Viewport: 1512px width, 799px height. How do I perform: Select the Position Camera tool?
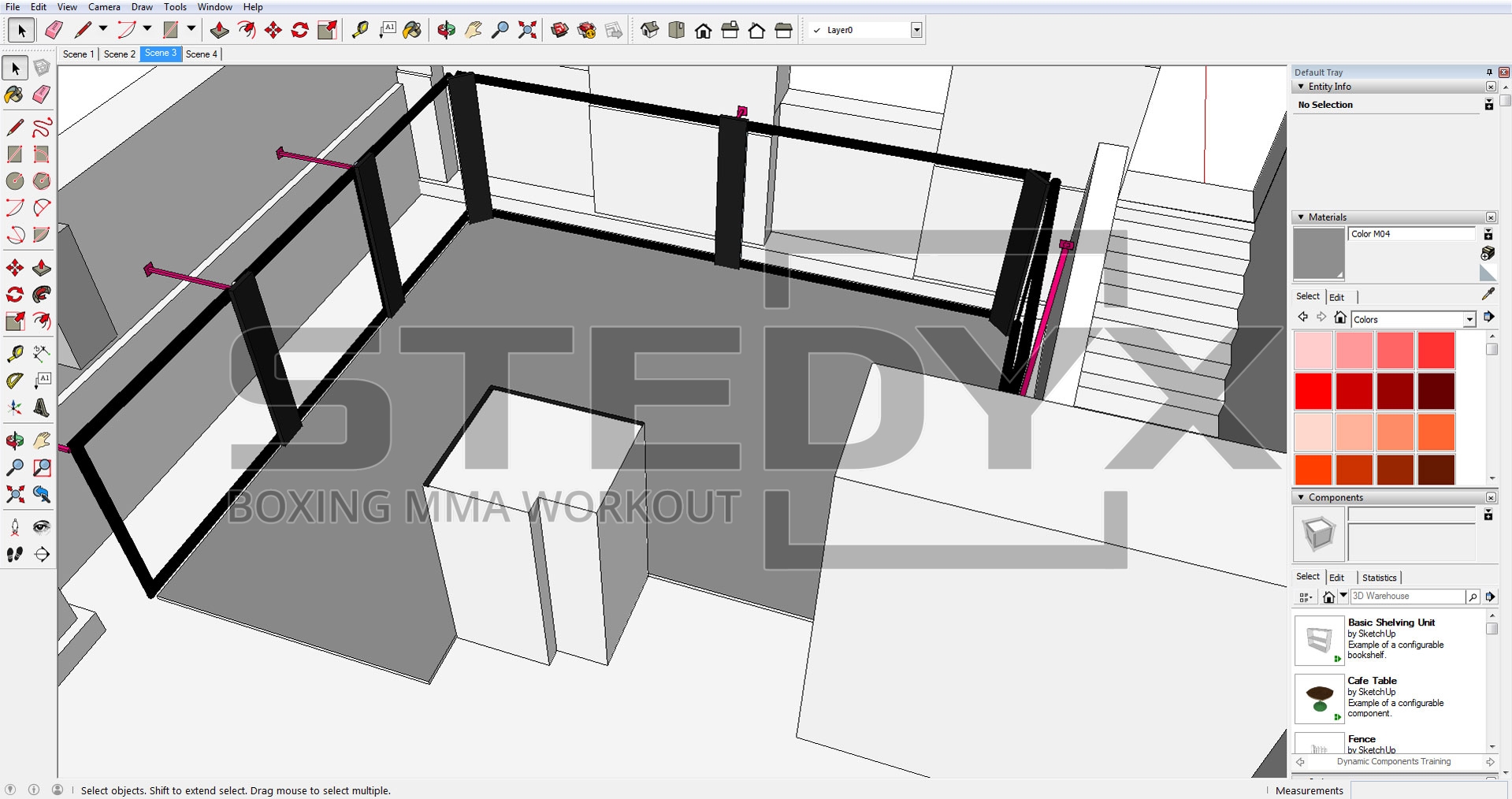15,527
